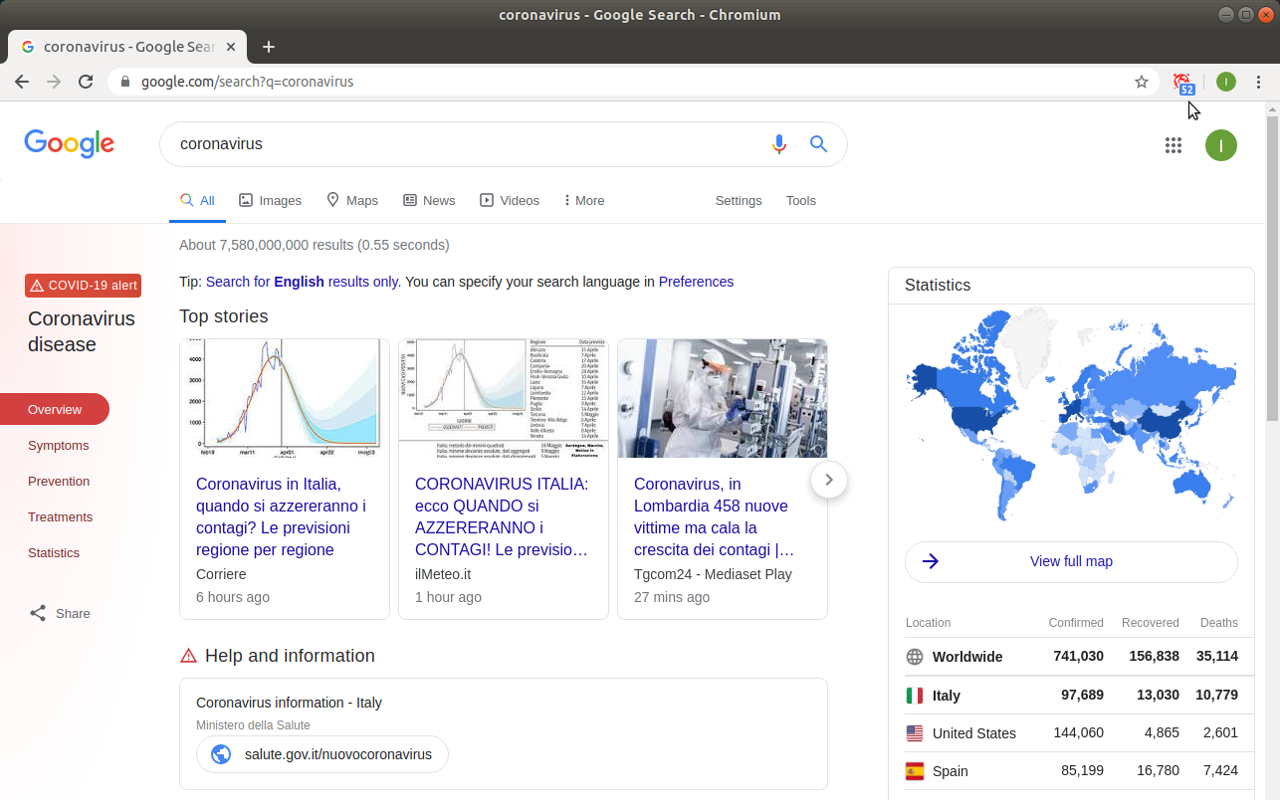Click the globe icon next to salute.gov.it
This screenshot has height=800, width=1280.
[221, 754]
